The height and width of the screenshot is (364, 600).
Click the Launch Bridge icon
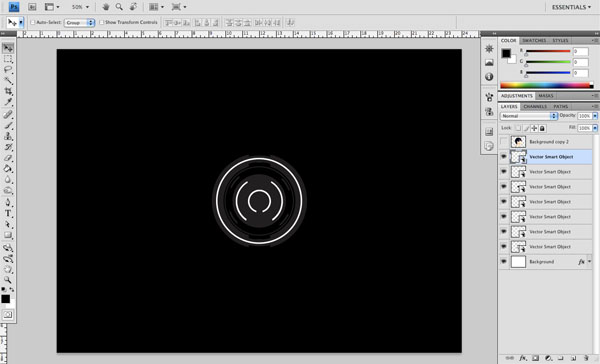coord(33,7)
